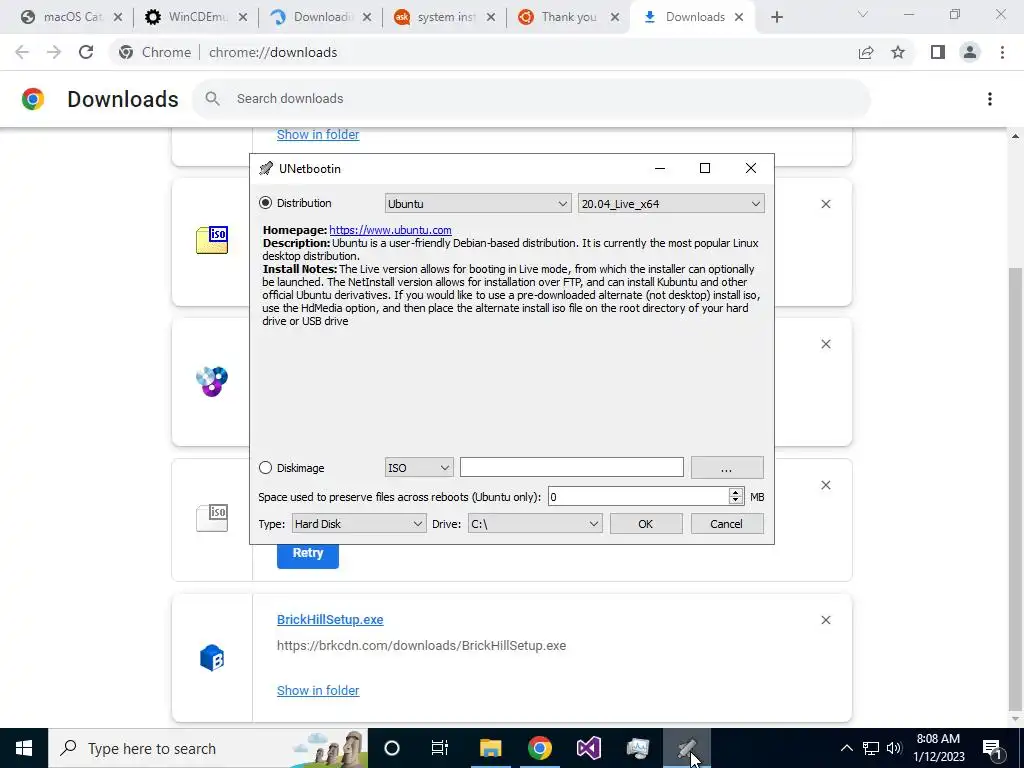Click the top Show in folder link

point(318,135)
